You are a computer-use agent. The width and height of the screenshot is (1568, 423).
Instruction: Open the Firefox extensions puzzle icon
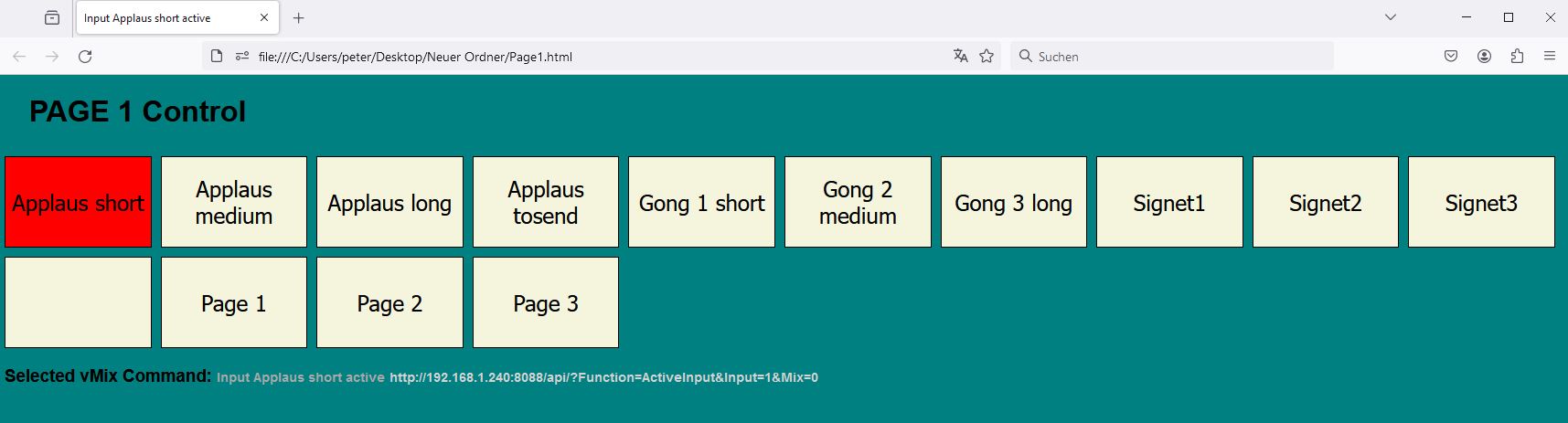point(1517,57)
